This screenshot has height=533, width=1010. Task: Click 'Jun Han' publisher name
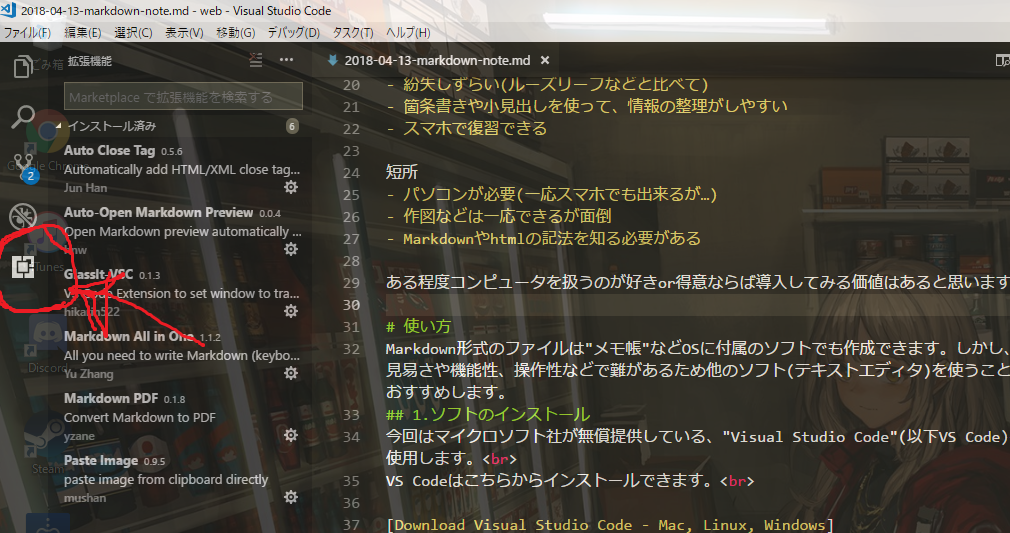tap(86, 188)
